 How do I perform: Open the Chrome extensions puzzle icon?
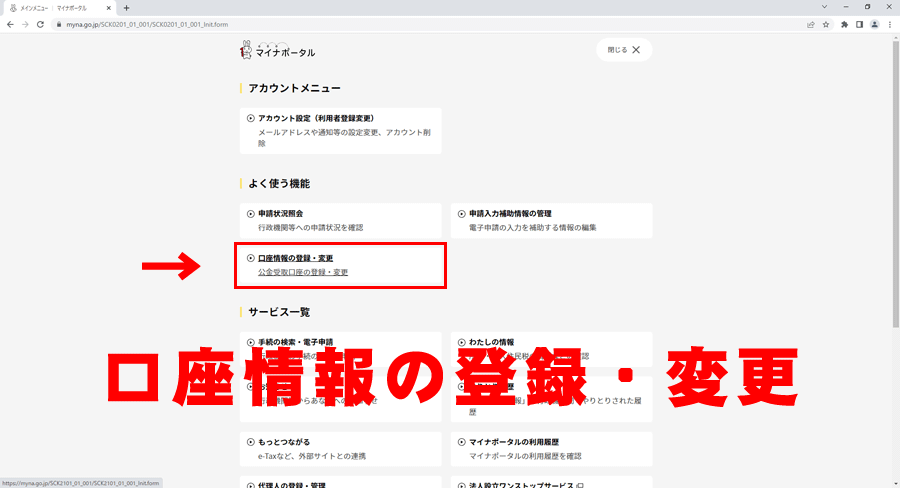click(x=844, y=25)
